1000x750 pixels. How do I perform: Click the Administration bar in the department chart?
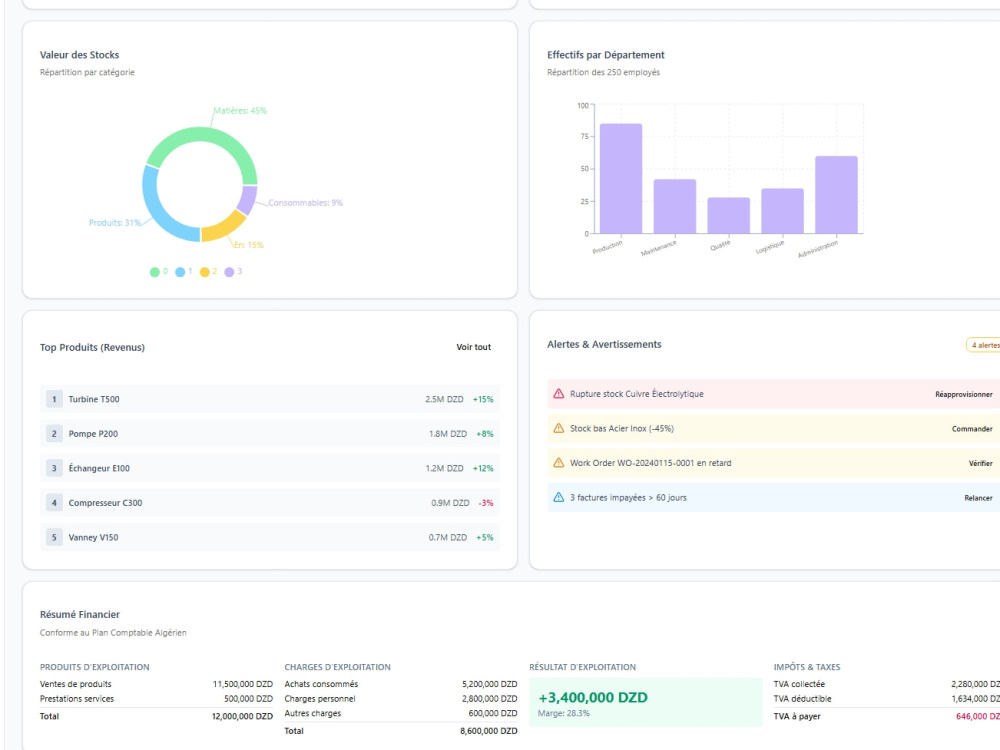(836, 195)
